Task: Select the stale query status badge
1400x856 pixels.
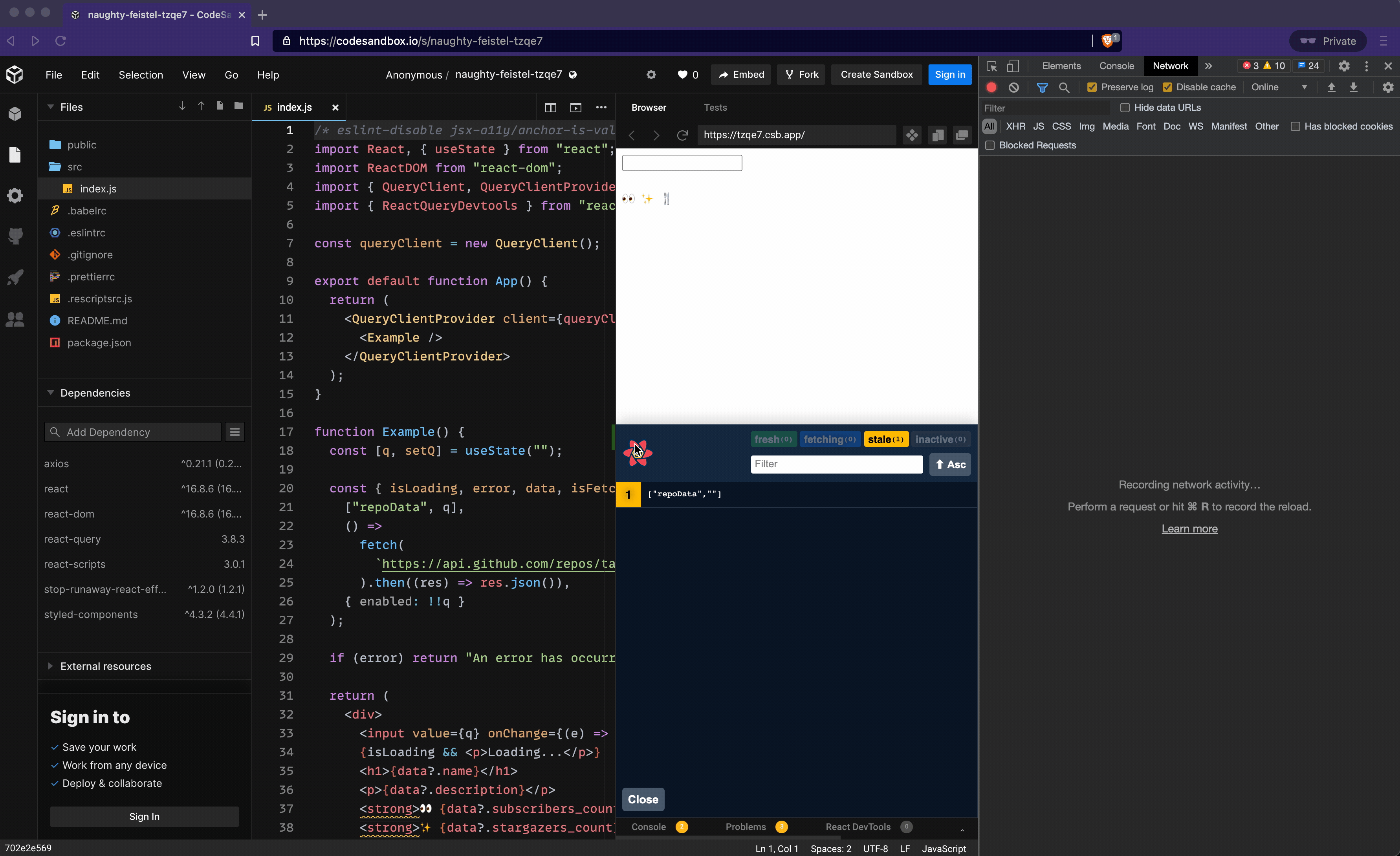Action: (x=885, y=439)
